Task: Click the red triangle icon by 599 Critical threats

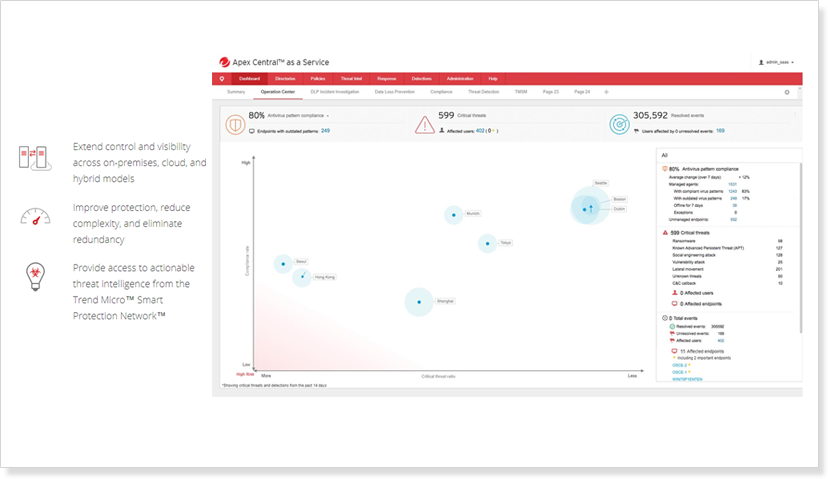Action: [665, 232]
